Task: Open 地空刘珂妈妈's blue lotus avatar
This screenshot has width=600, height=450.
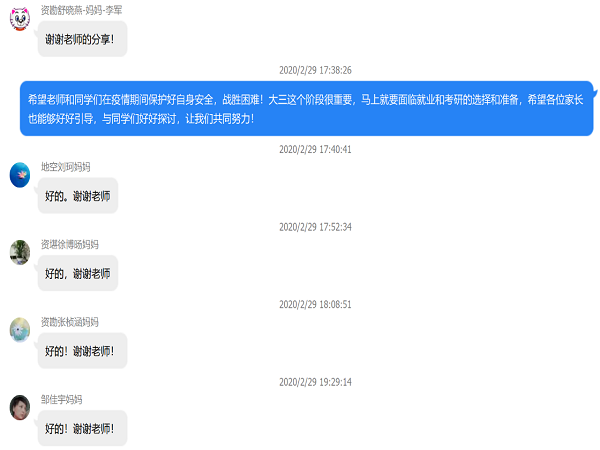Action: tap(19, 176)
